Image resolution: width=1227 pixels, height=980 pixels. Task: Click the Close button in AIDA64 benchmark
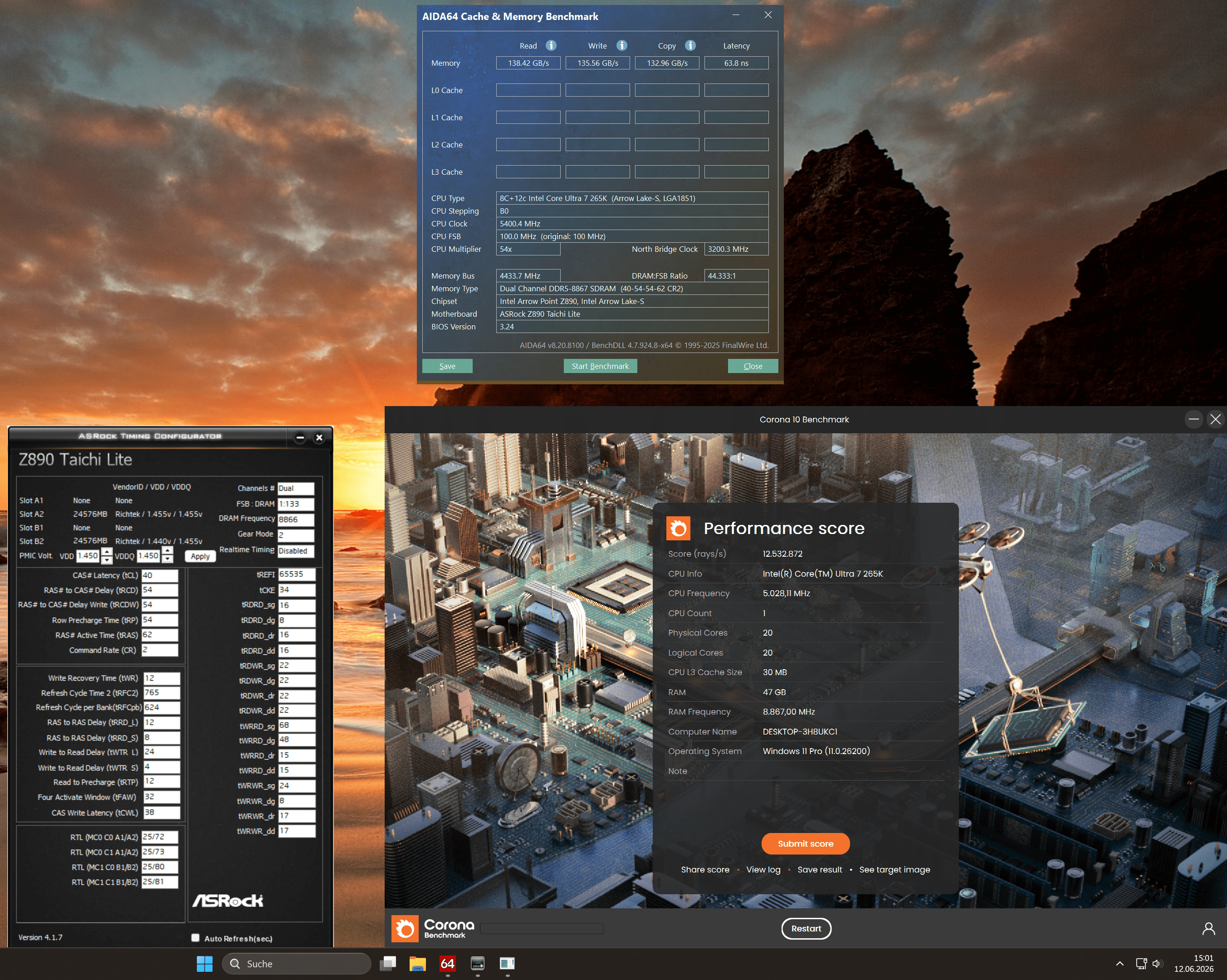coord(753,366)
